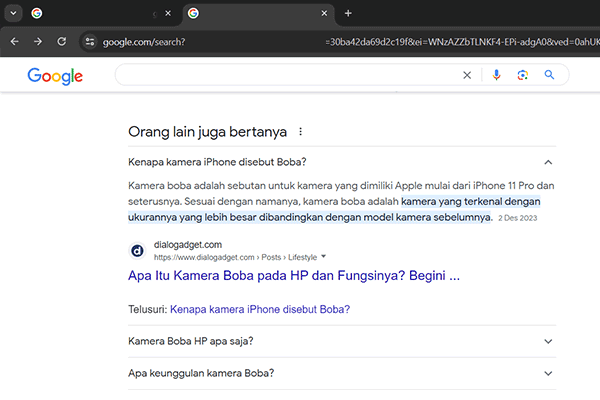The height and width of the screenshot is (400, 600).
Task: Search by image with Lens icon
Action: coord(523,75)
